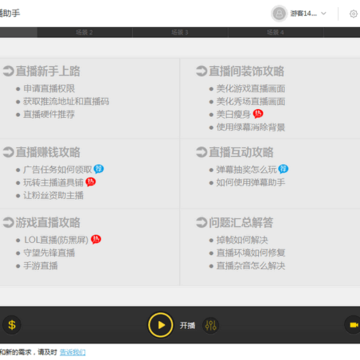Image resolution: width=360 pixels, height=360 pixels.
Task: Click the 直播互动攻略 section heading
Action: (241, 152)
